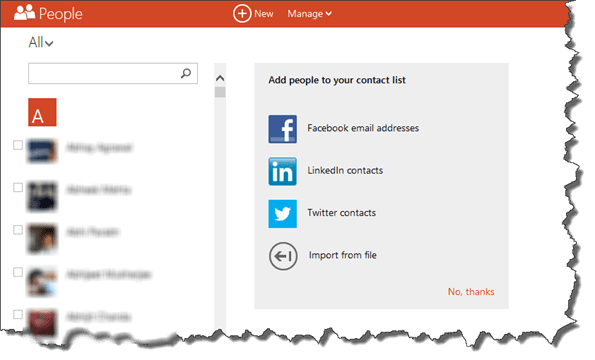This screenshot has width=595, height=360.
Task: Expand the All contacts filter dropdown
Action: [41, 42]
